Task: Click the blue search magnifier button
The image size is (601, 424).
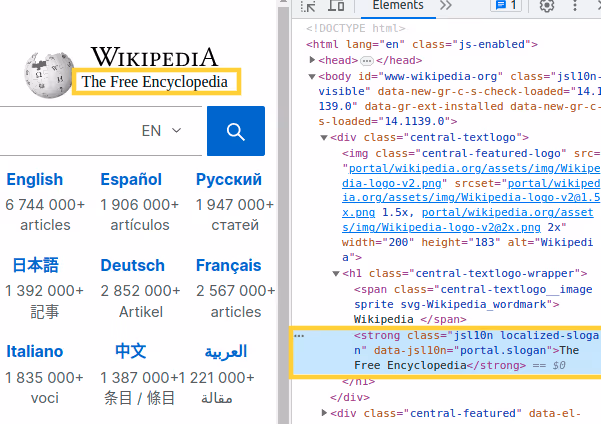Action: tap(236, 131)
